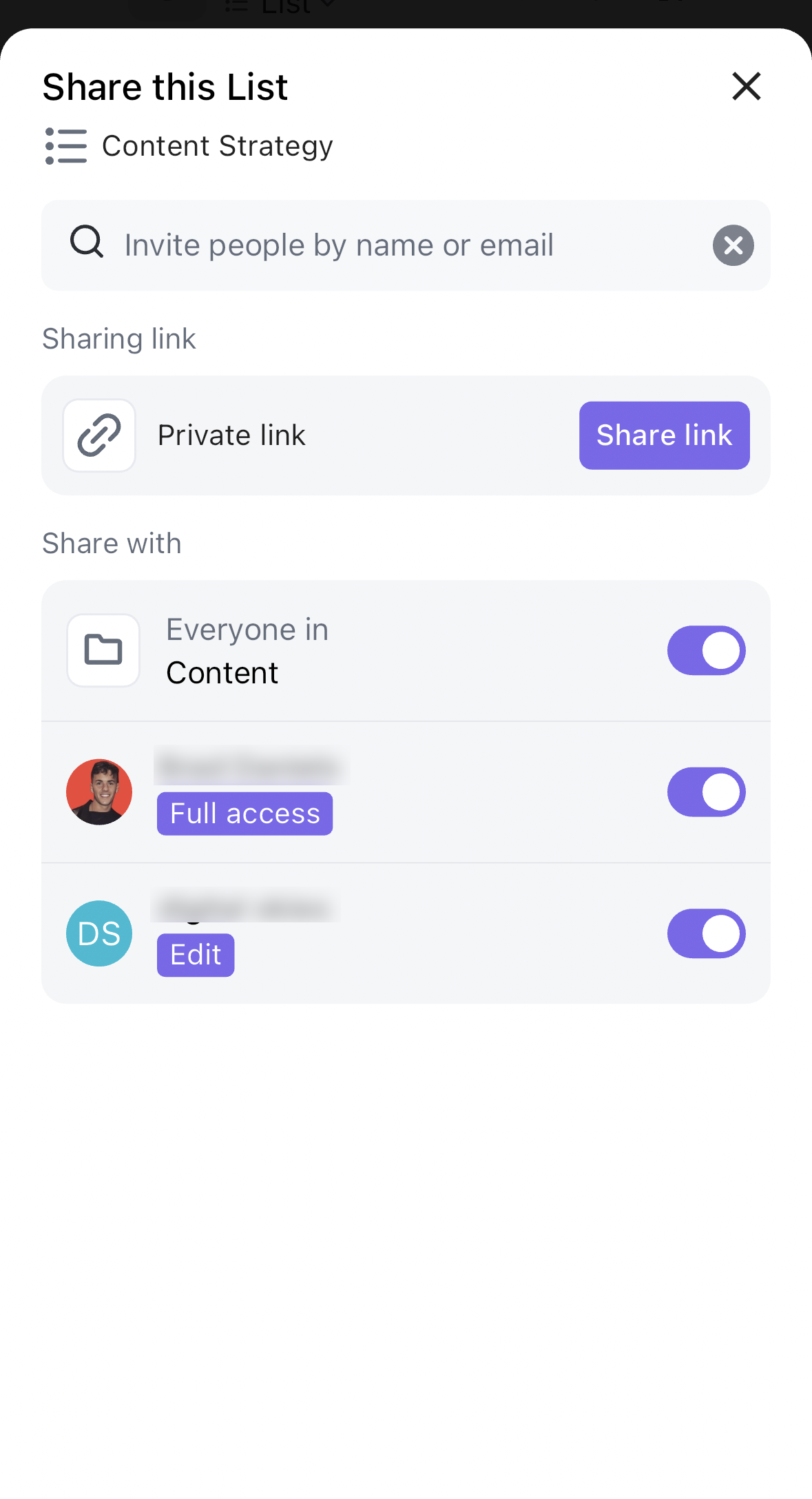Turn off sharing for the DS member

click(x=706, y=934)
